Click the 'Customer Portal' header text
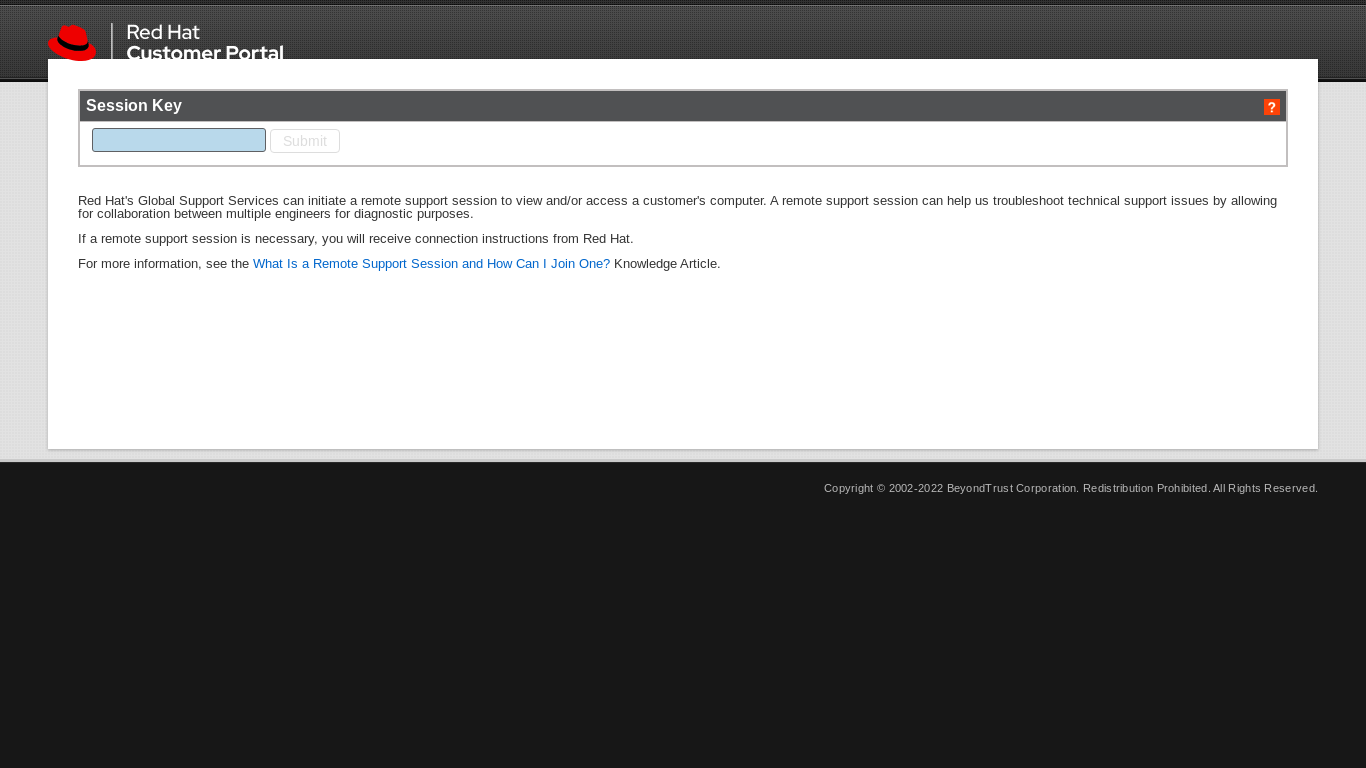This screenshot has width=1366, height=768. pos(205,53)
